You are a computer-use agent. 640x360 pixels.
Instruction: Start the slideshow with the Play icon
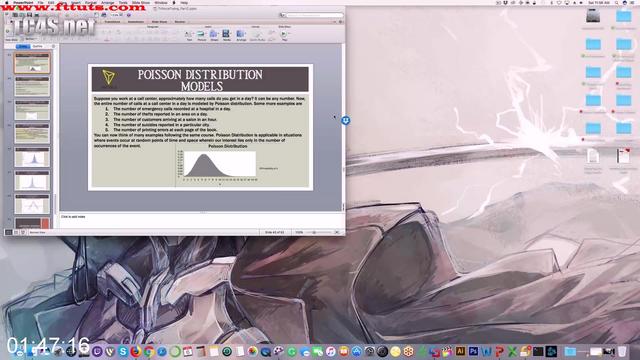tap(284, 35)
